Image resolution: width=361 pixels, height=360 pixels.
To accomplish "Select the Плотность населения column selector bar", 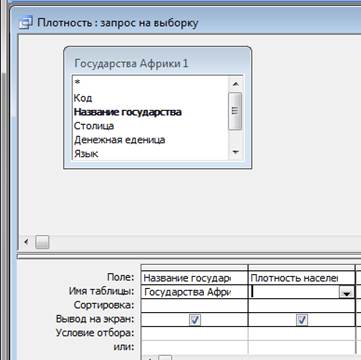I will point(301,267).
